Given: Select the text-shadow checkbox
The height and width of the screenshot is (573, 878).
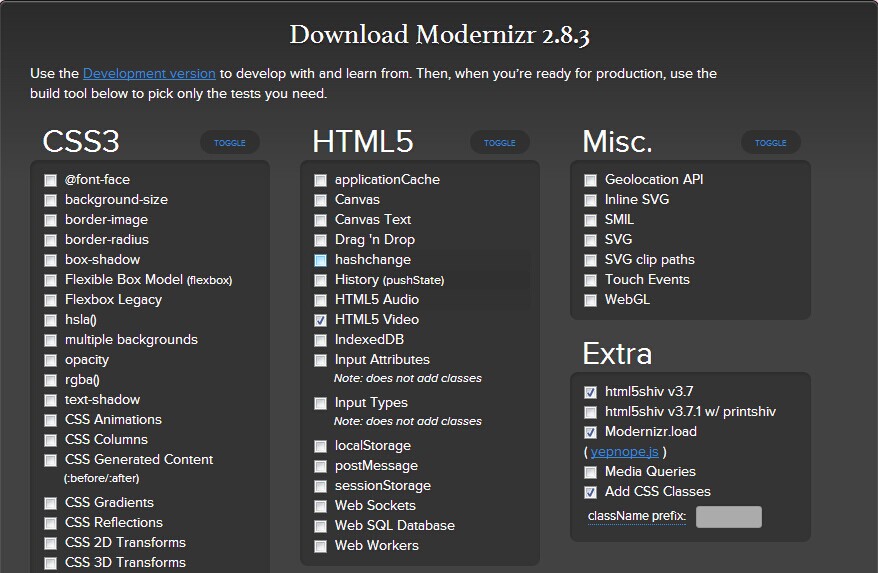Looking at the screenshot, I should point(50,400).
